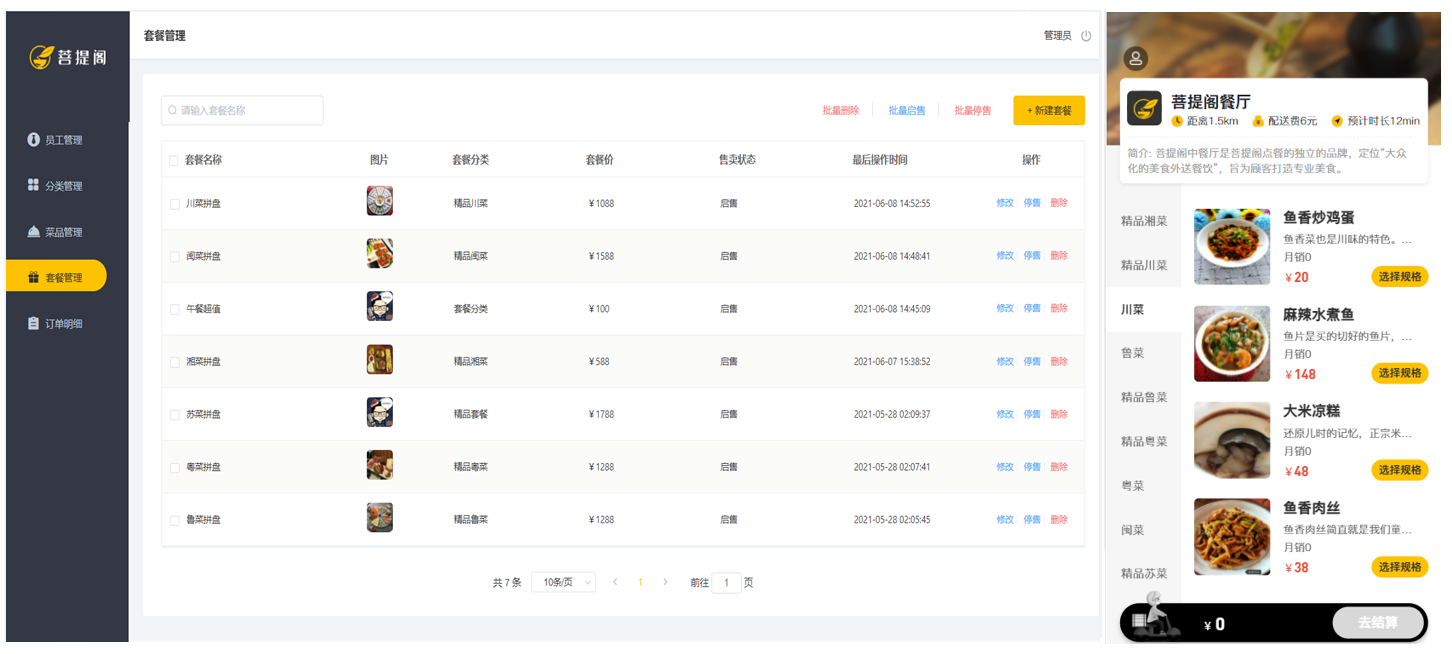Click the user avatar icon on the mobile preview
The height and width of the screenshot is (654, 1452).
[x=1135, y=58]
